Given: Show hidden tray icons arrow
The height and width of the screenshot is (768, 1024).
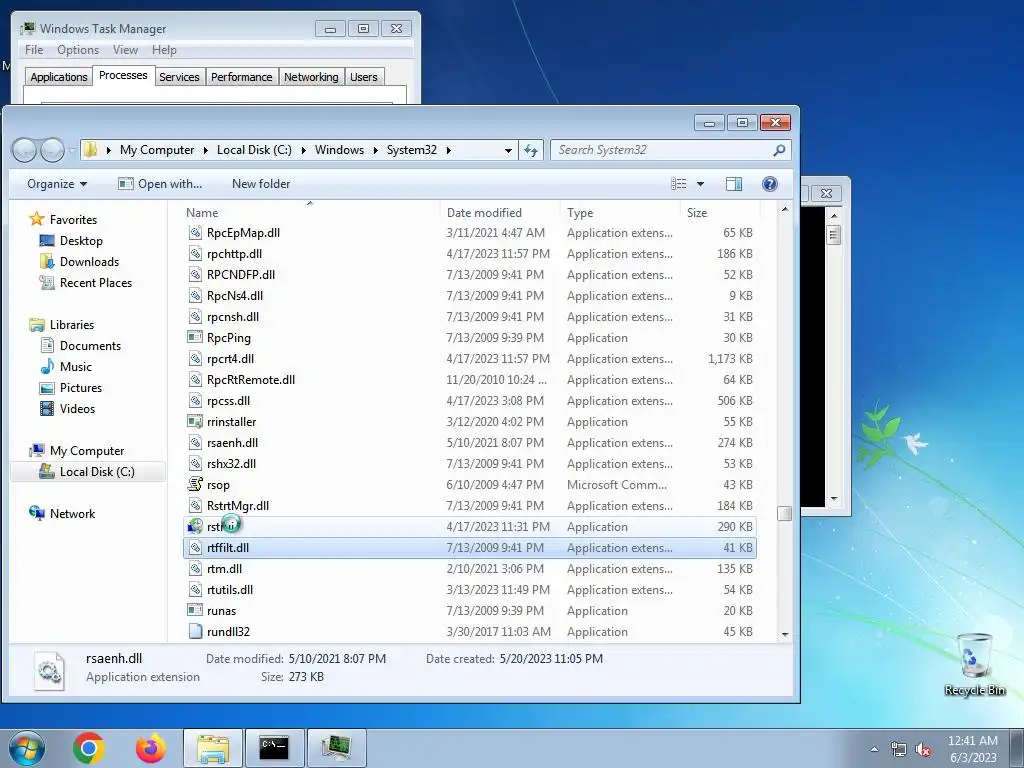Looking at the screenshot, I should [874, 750].
